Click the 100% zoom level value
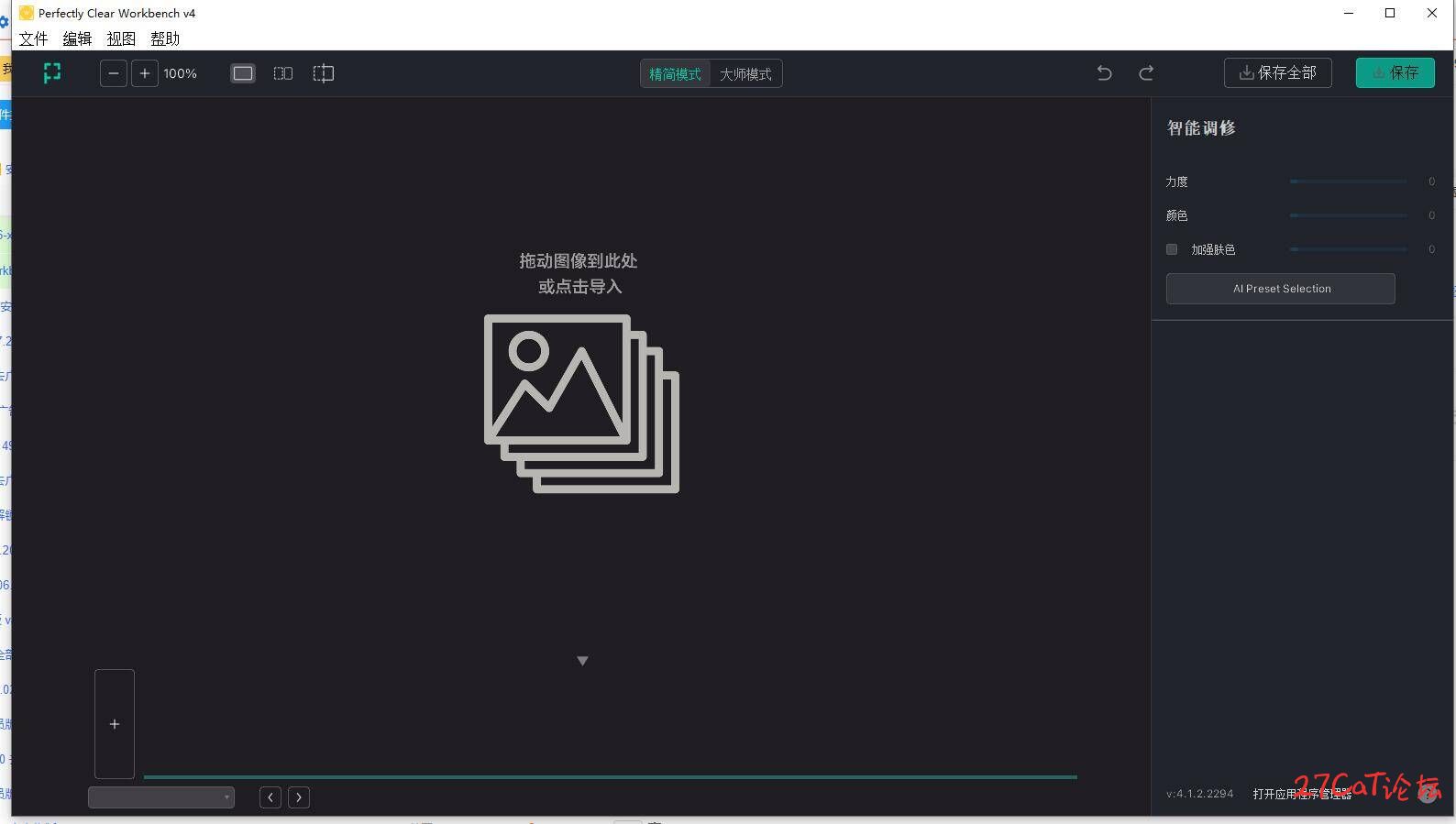Viewport: 1456px width, 824px height. click(x=181, y=73)
